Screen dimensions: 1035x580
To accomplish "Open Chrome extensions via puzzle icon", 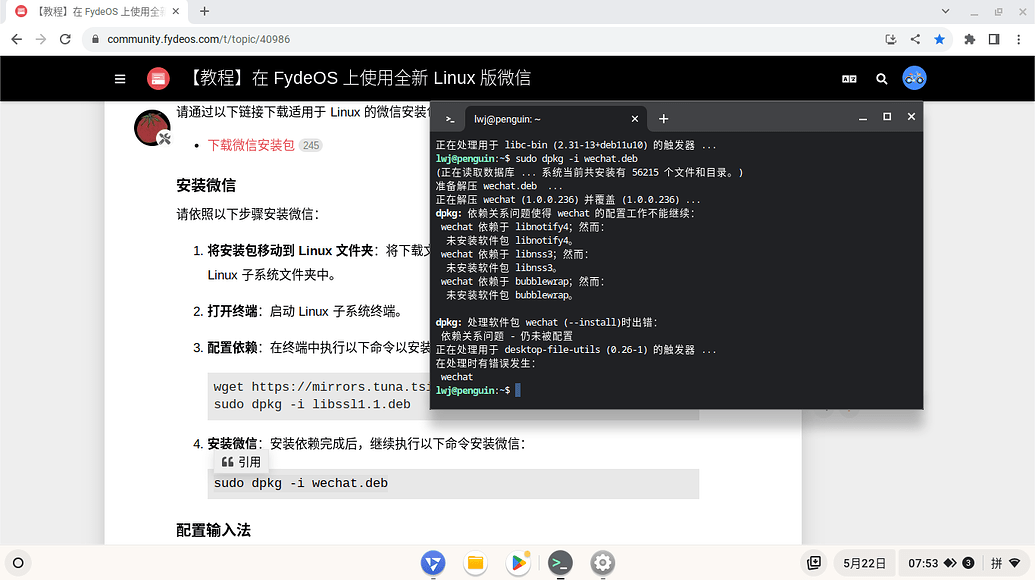I will pos(969,38).
